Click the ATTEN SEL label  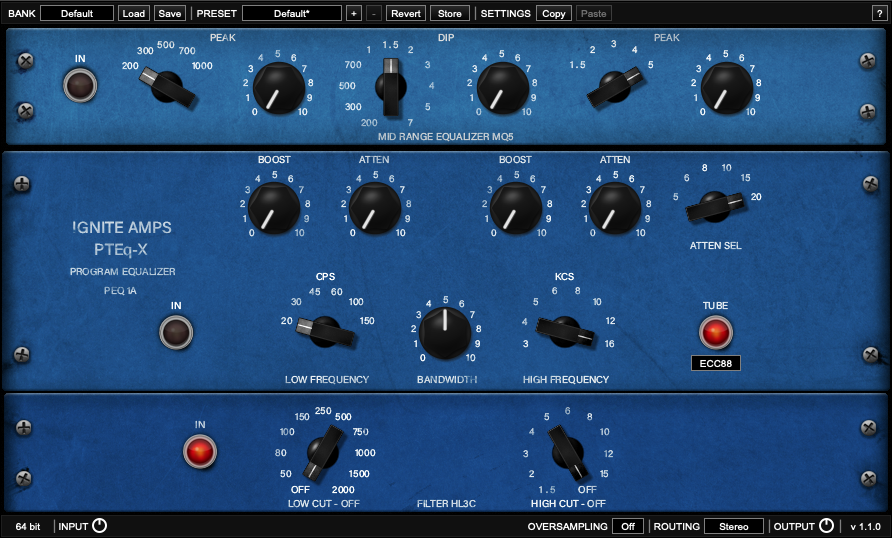coord(716,246)
